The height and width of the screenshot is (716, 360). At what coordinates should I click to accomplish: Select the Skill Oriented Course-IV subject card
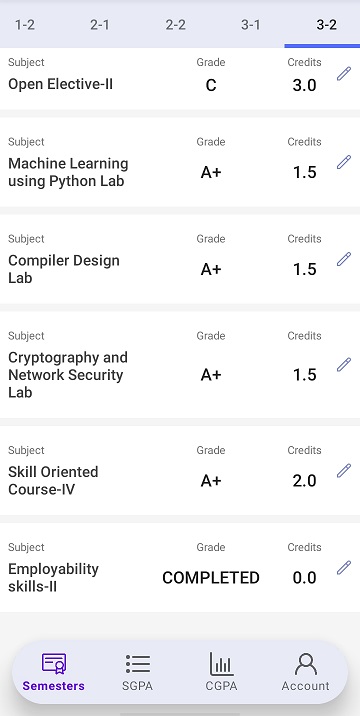click(180, 470)
